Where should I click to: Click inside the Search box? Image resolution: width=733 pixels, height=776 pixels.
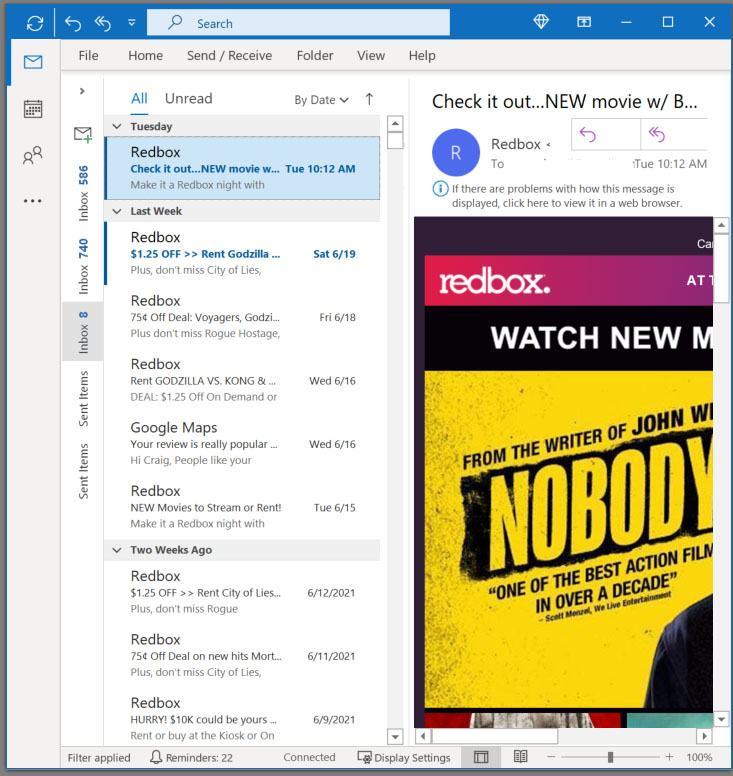[298, 23]
